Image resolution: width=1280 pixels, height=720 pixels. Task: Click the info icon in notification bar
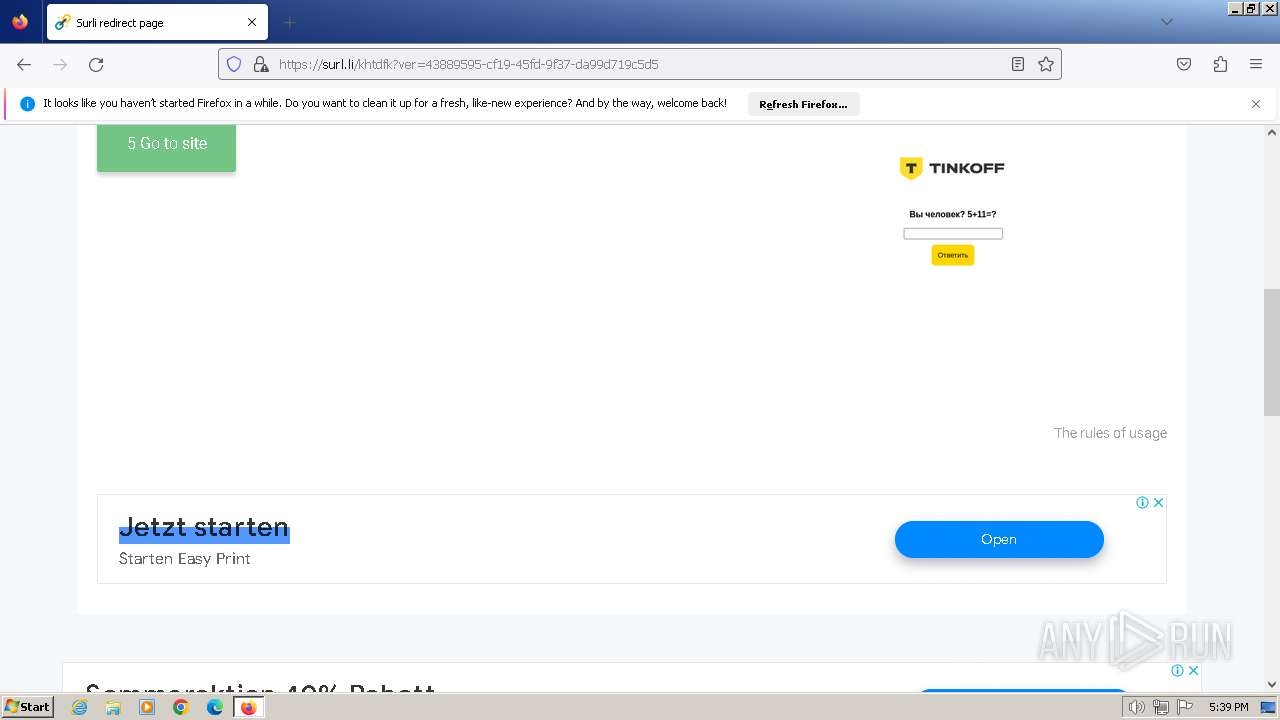pos(27,104)
